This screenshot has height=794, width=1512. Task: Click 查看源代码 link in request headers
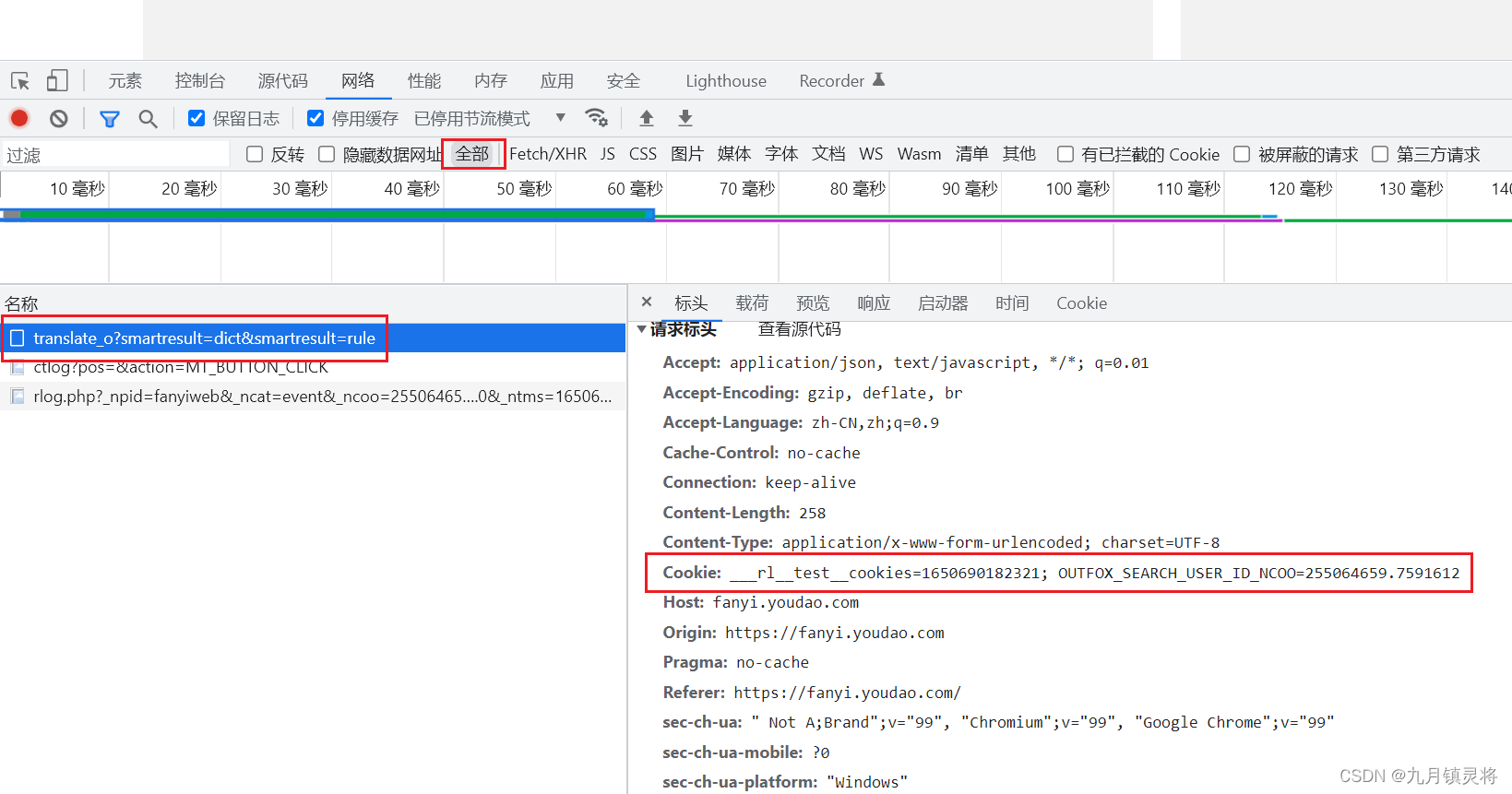[x=799, y=329]
